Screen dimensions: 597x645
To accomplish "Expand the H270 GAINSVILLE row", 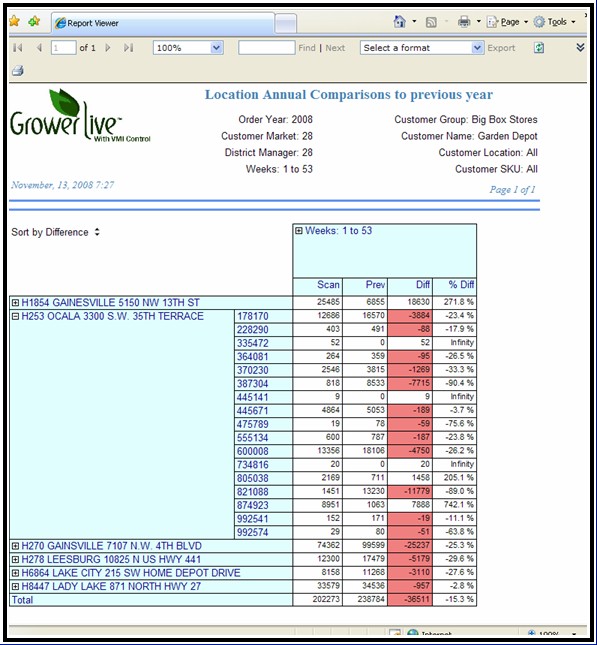I will click(15, 546).
